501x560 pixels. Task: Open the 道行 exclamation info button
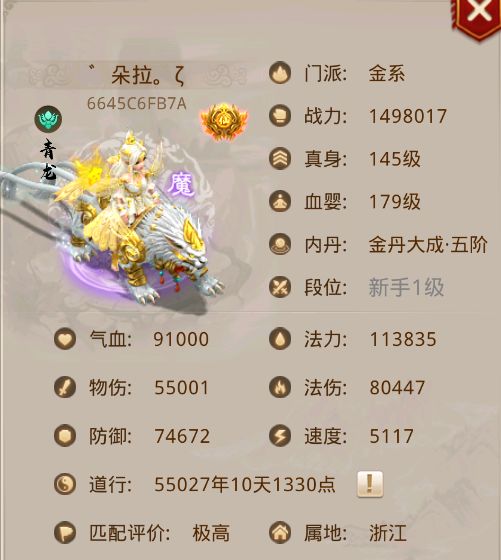[370, 484]
